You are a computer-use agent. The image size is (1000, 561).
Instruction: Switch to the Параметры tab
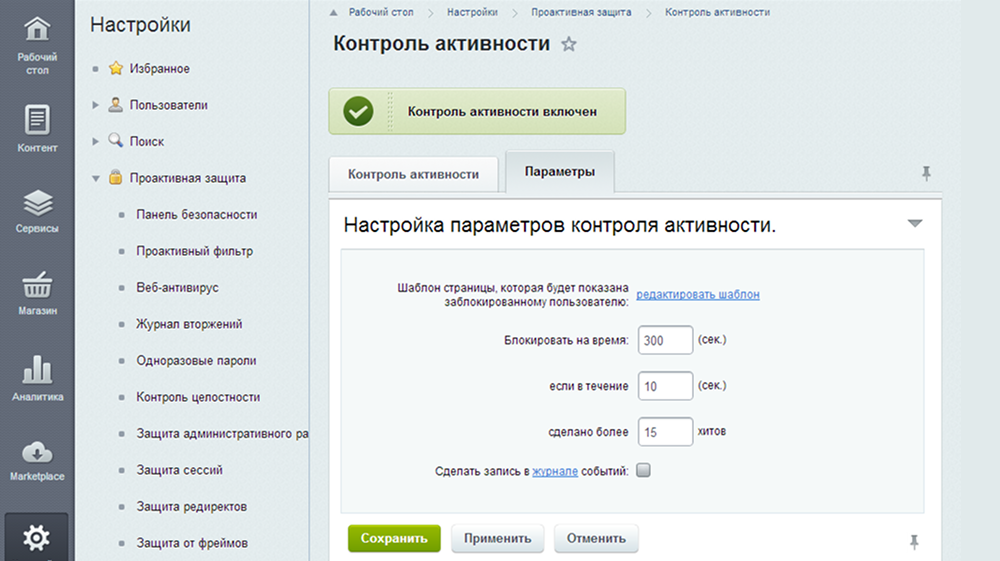pyautogui.click(x=560, y=171)
